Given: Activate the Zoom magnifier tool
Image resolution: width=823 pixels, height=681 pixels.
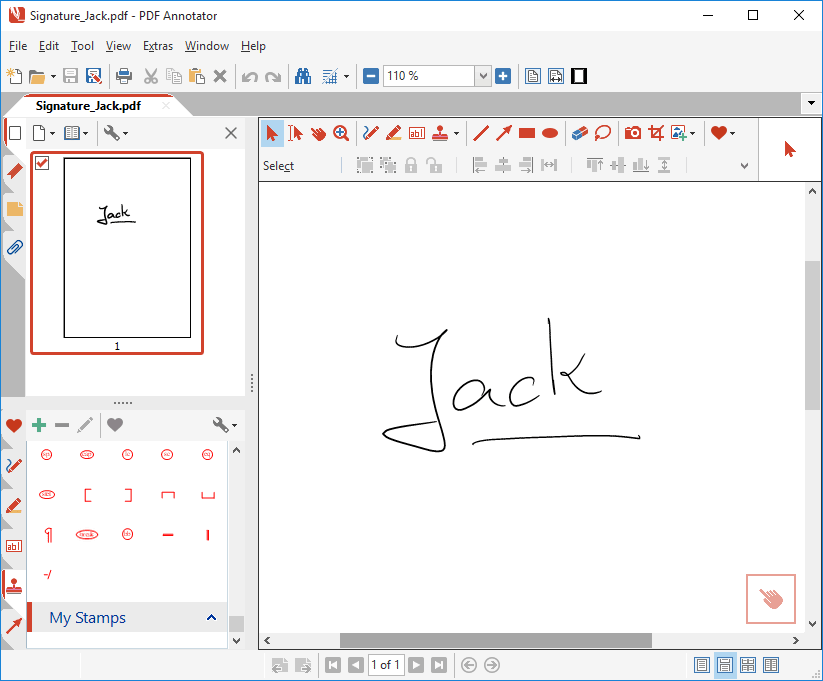Looking at the screenshot, I should tap(342, 132).
